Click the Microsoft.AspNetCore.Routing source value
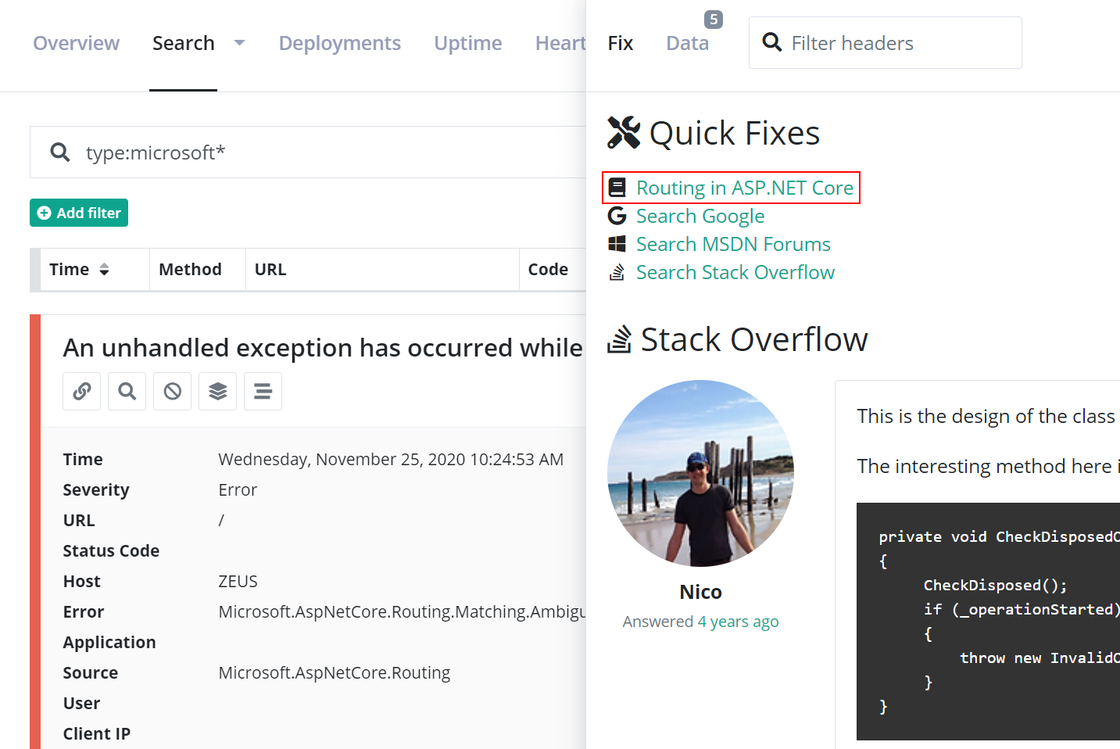The width and height of the screenshot is (1120, 749). [x=334, y=673]
